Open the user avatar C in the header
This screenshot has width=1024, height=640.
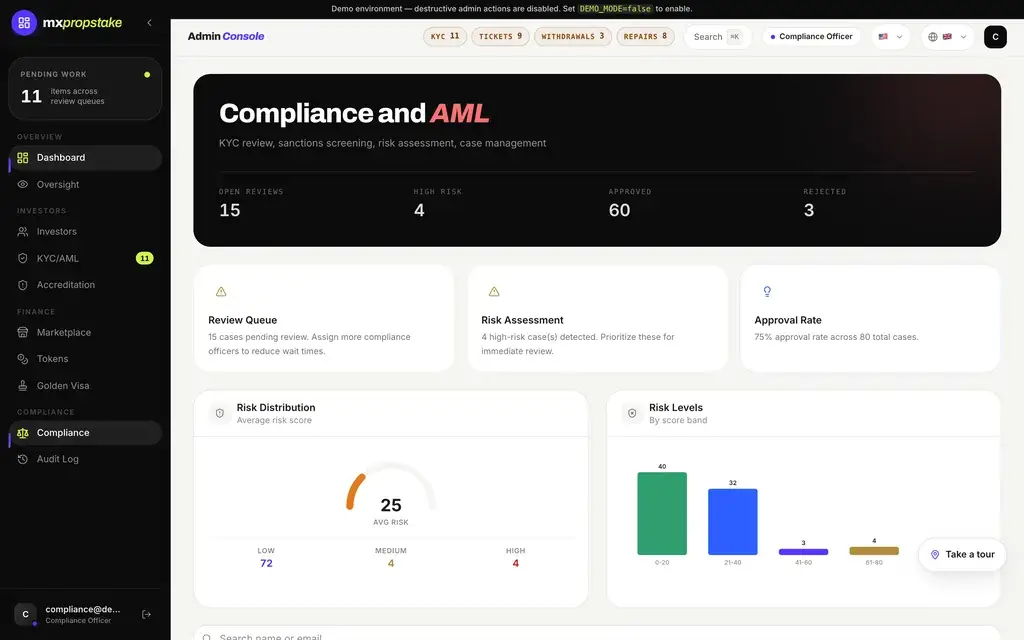pos(995,37)
